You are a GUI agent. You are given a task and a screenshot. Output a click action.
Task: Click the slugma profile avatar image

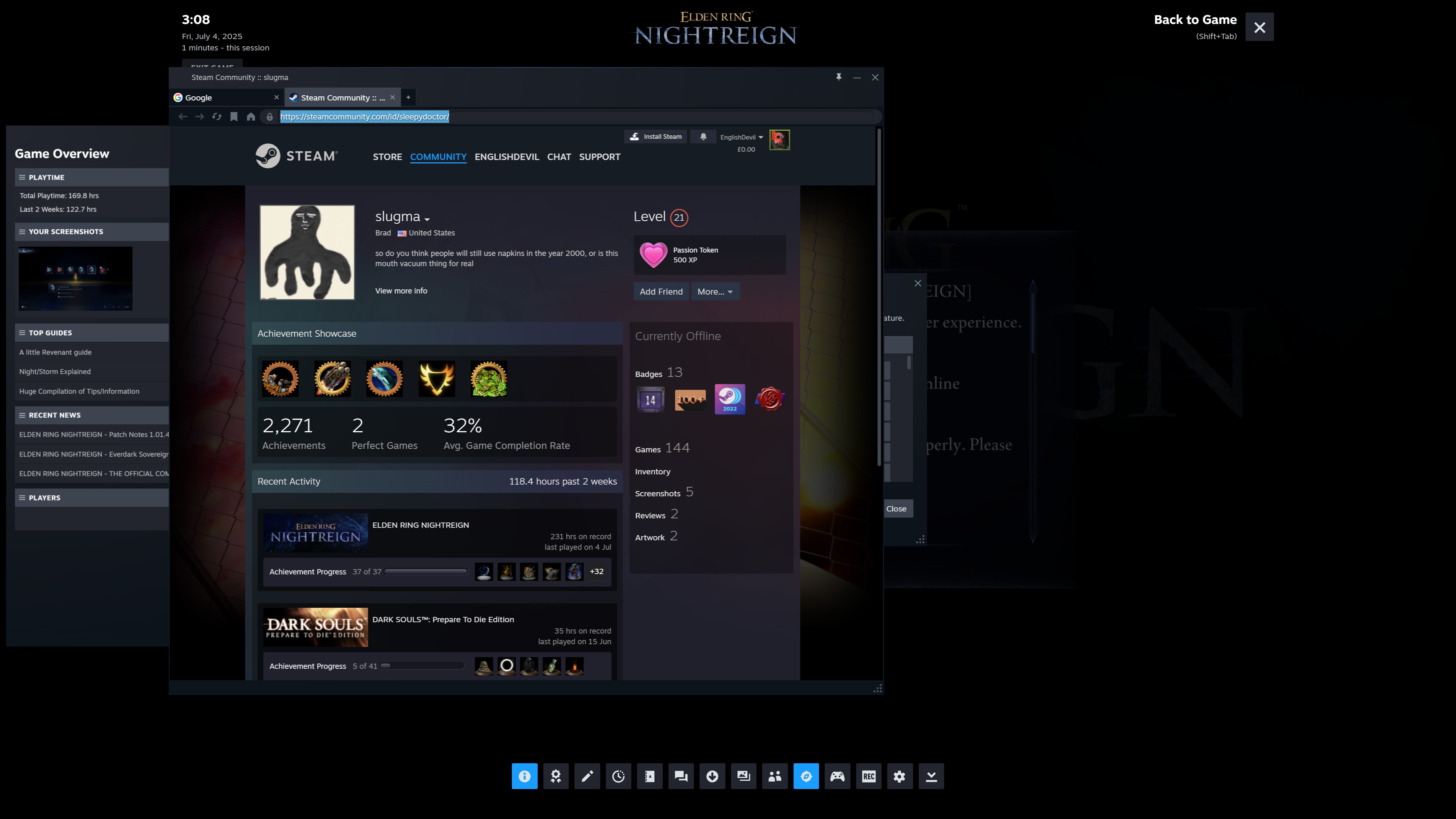[307, 252]
